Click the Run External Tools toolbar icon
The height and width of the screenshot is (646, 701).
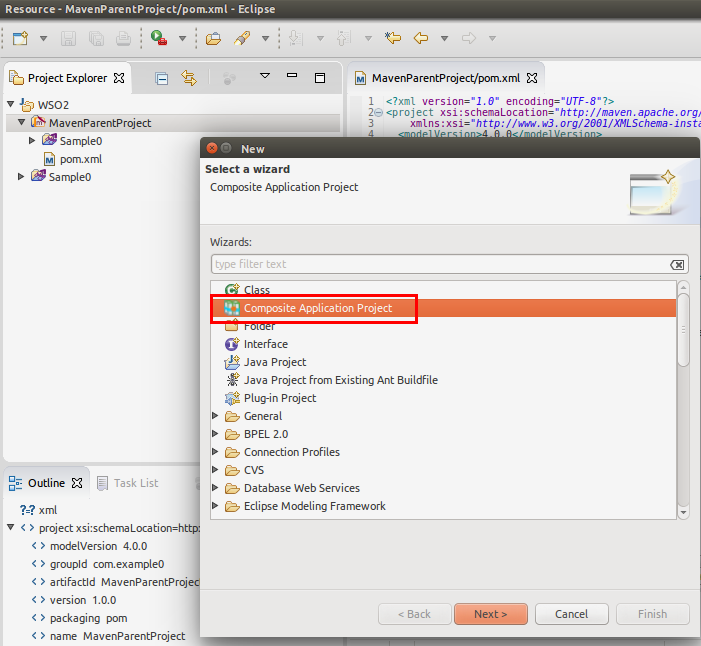point(160,39)
